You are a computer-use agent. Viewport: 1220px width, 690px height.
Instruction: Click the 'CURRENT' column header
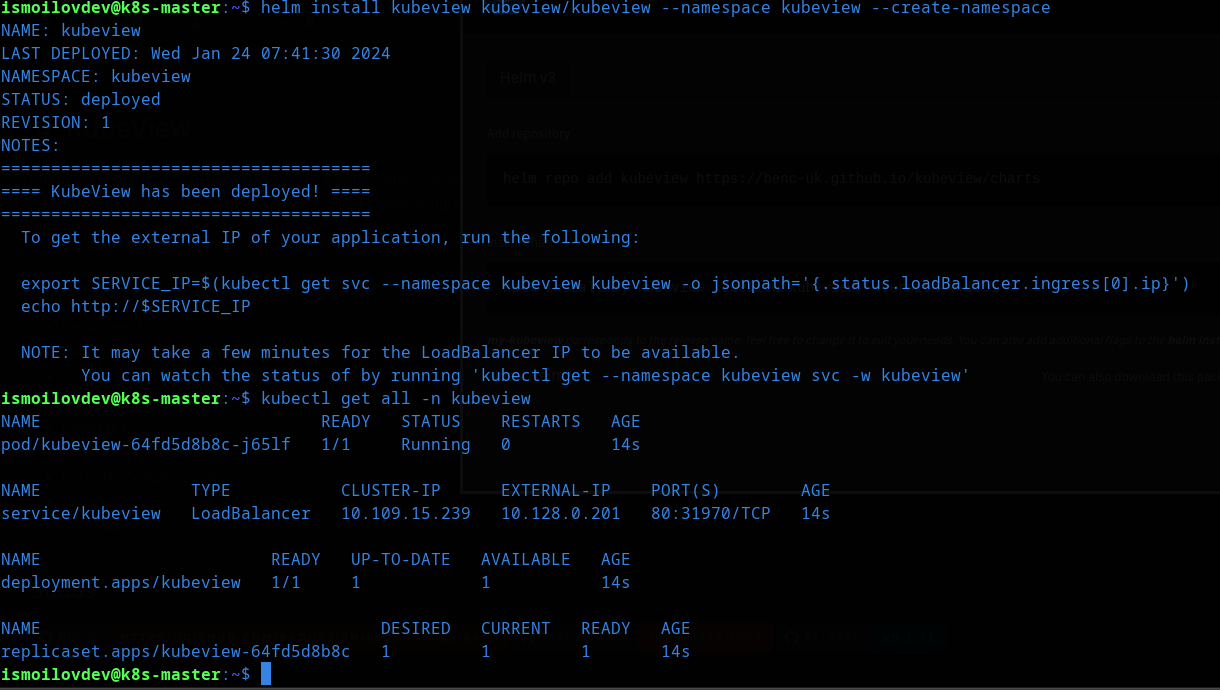516,629
